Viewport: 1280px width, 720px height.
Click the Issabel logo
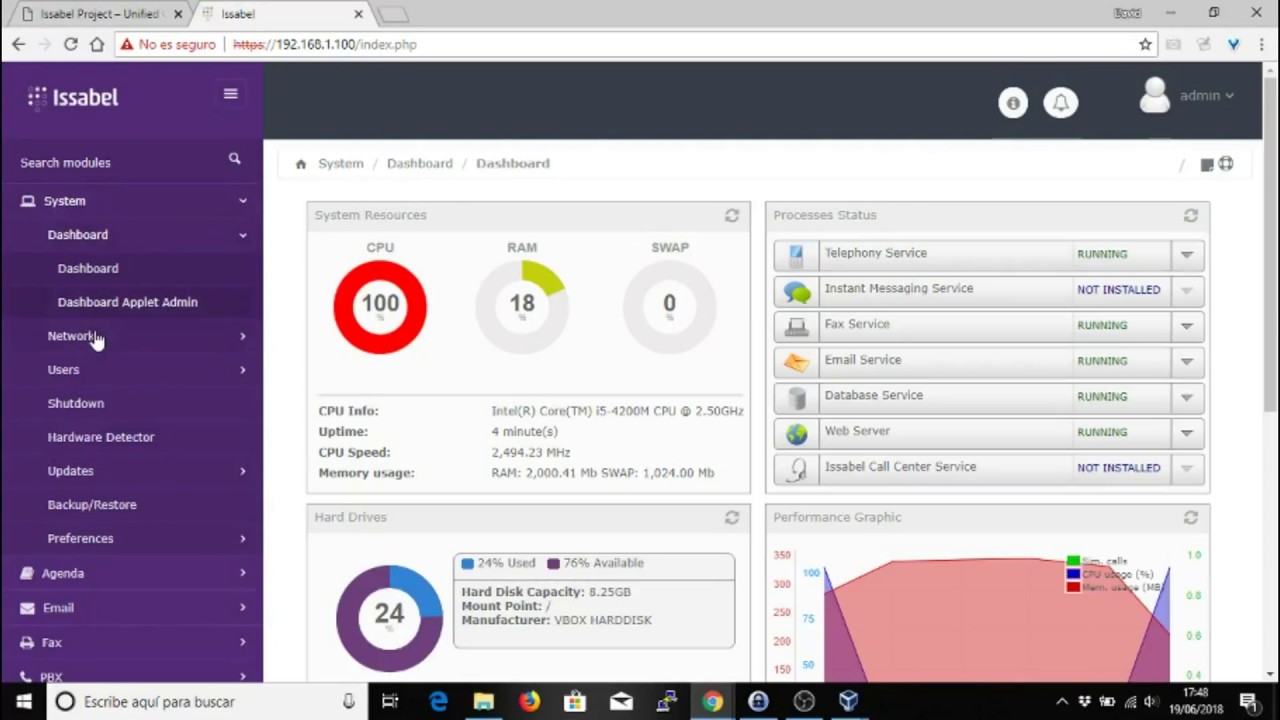(x=73, y=97)
